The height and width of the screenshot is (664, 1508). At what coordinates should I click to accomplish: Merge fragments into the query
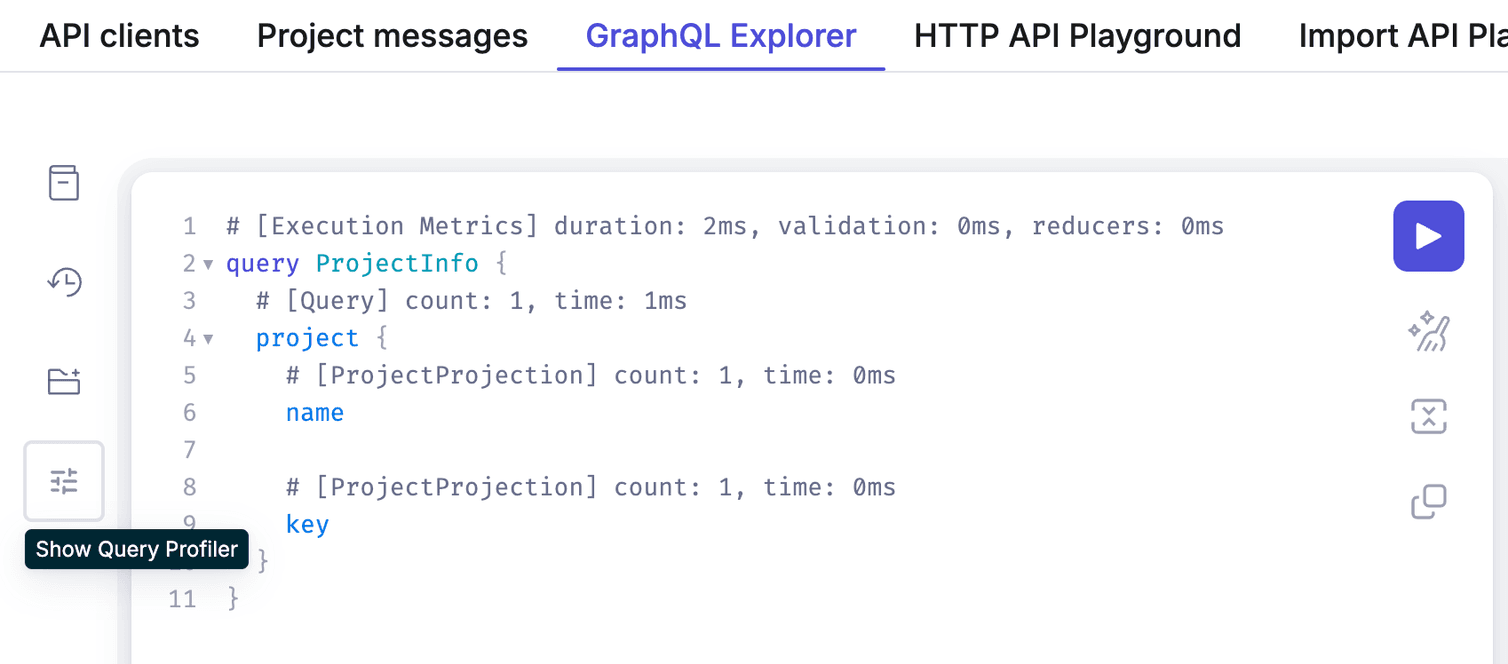coord(1428,416)
